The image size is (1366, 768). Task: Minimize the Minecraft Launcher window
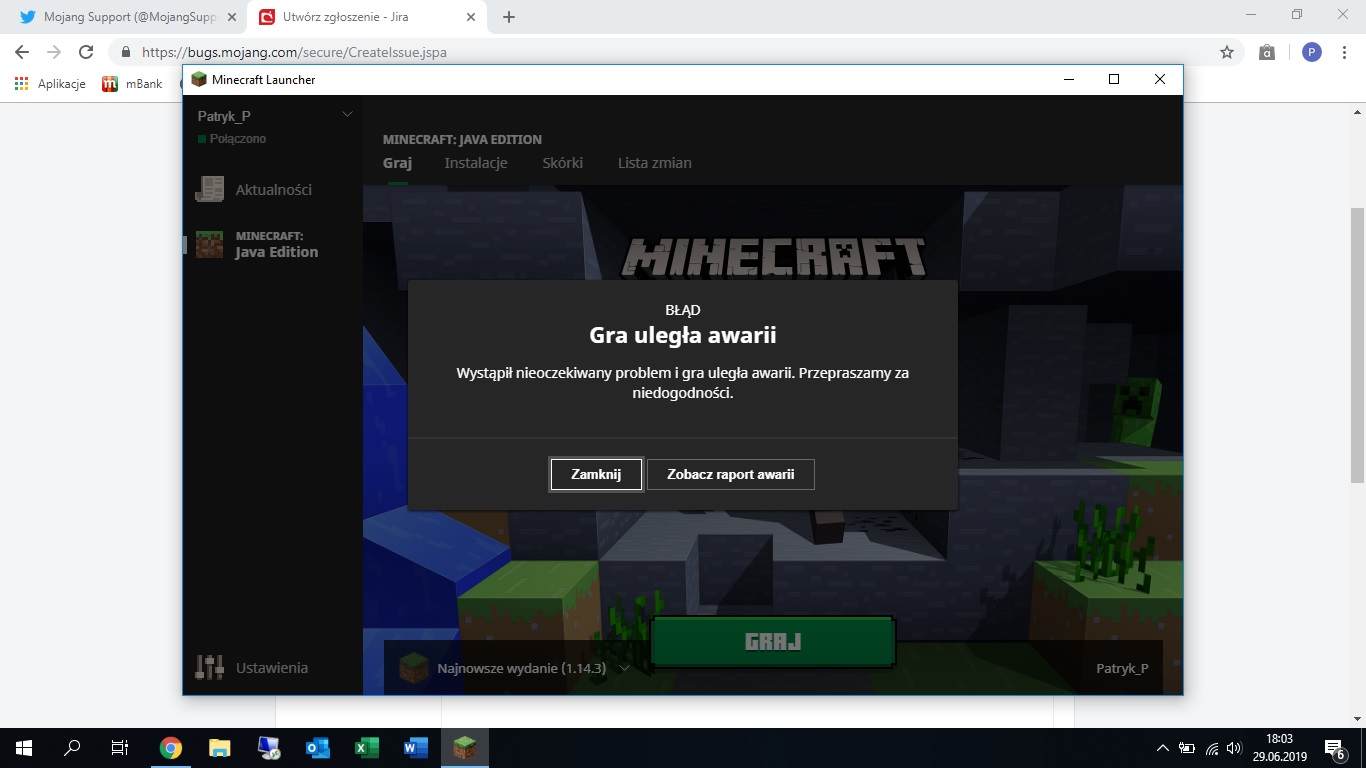point(1069,80)
